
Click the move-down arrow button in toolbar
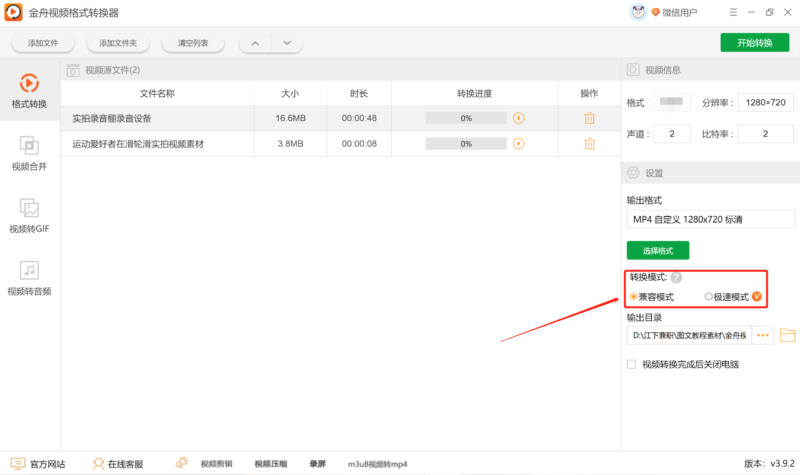coord(286,43)
